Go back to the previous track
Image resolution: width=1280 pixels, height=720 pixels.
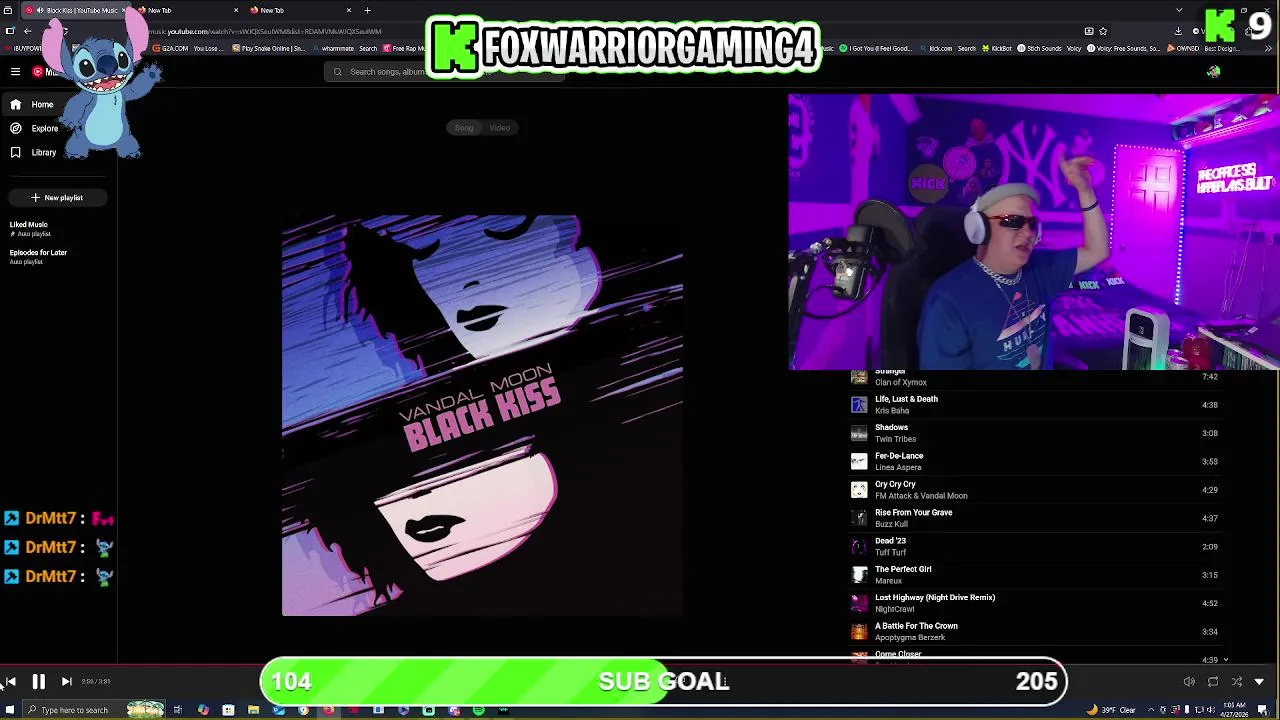click(x=10, y=682)
